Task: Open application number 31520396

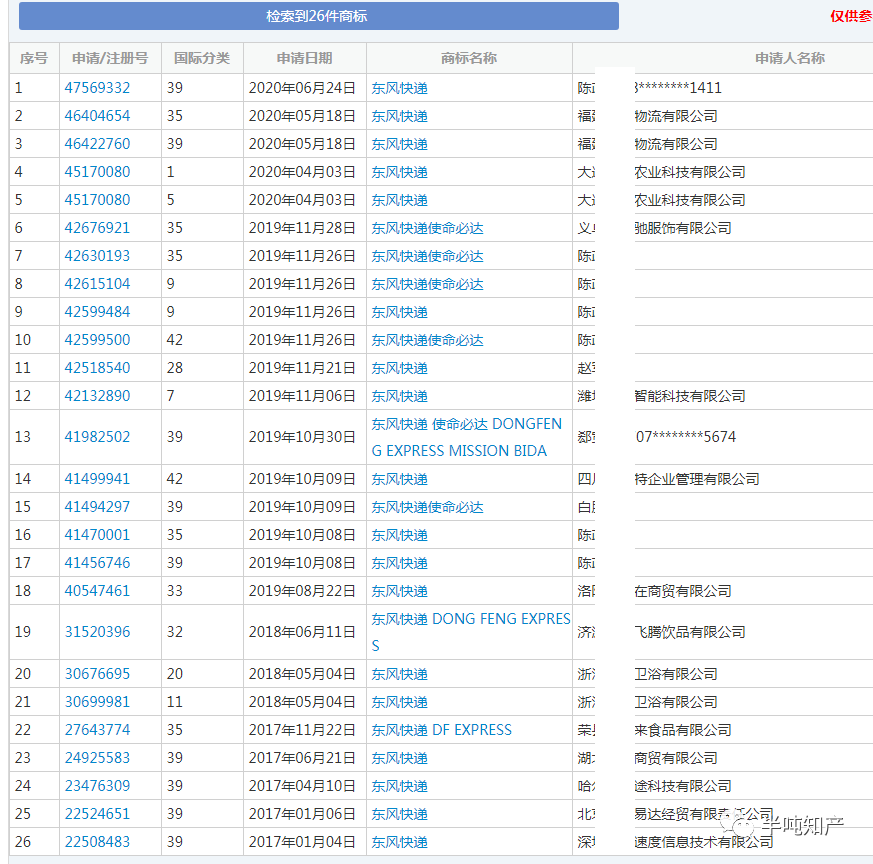Action: click(97, 632)
